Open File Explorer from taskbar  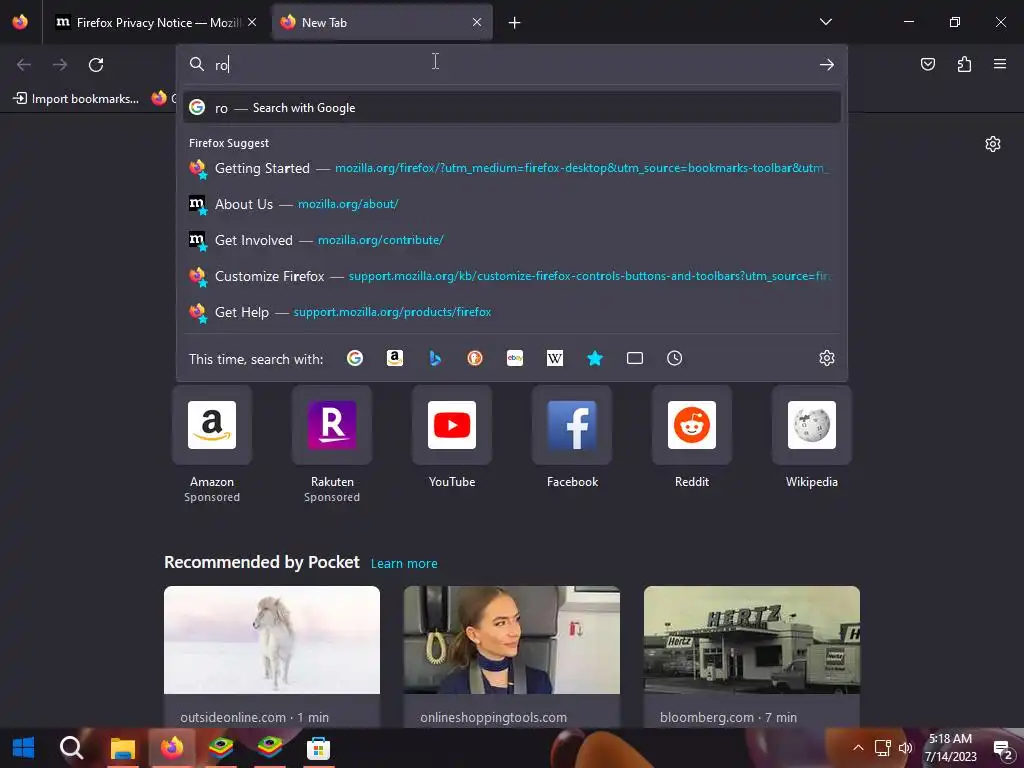(x=122, y=748)
